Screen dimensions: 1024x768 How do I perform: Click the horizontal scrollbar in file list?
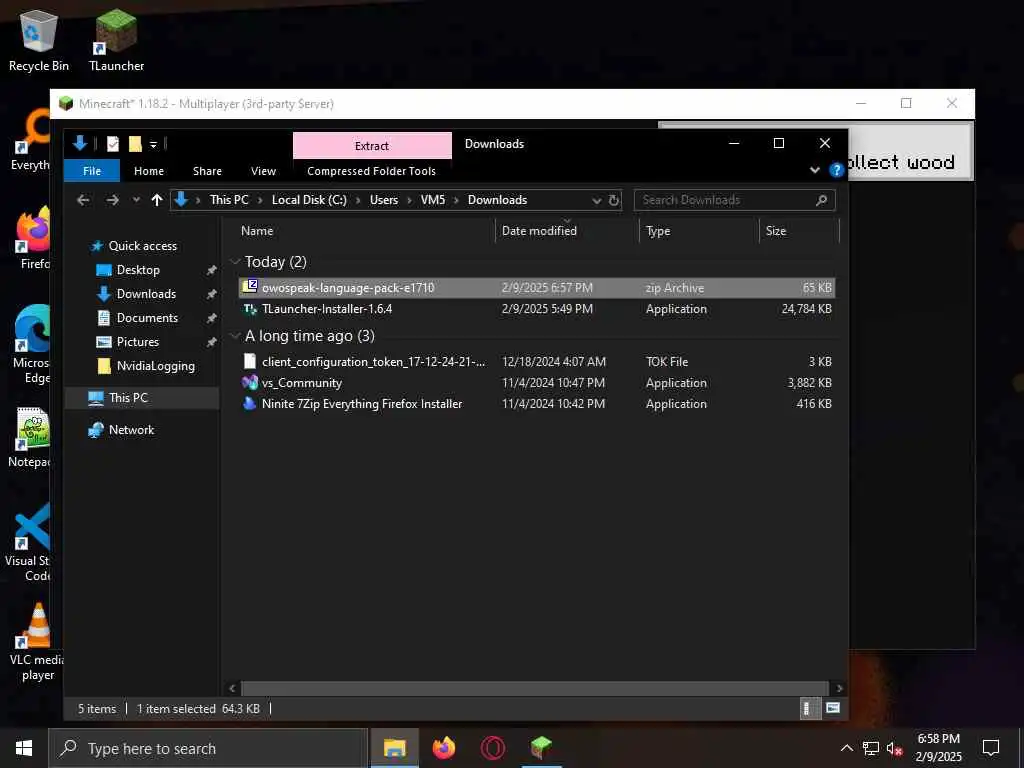pos(535,688)
